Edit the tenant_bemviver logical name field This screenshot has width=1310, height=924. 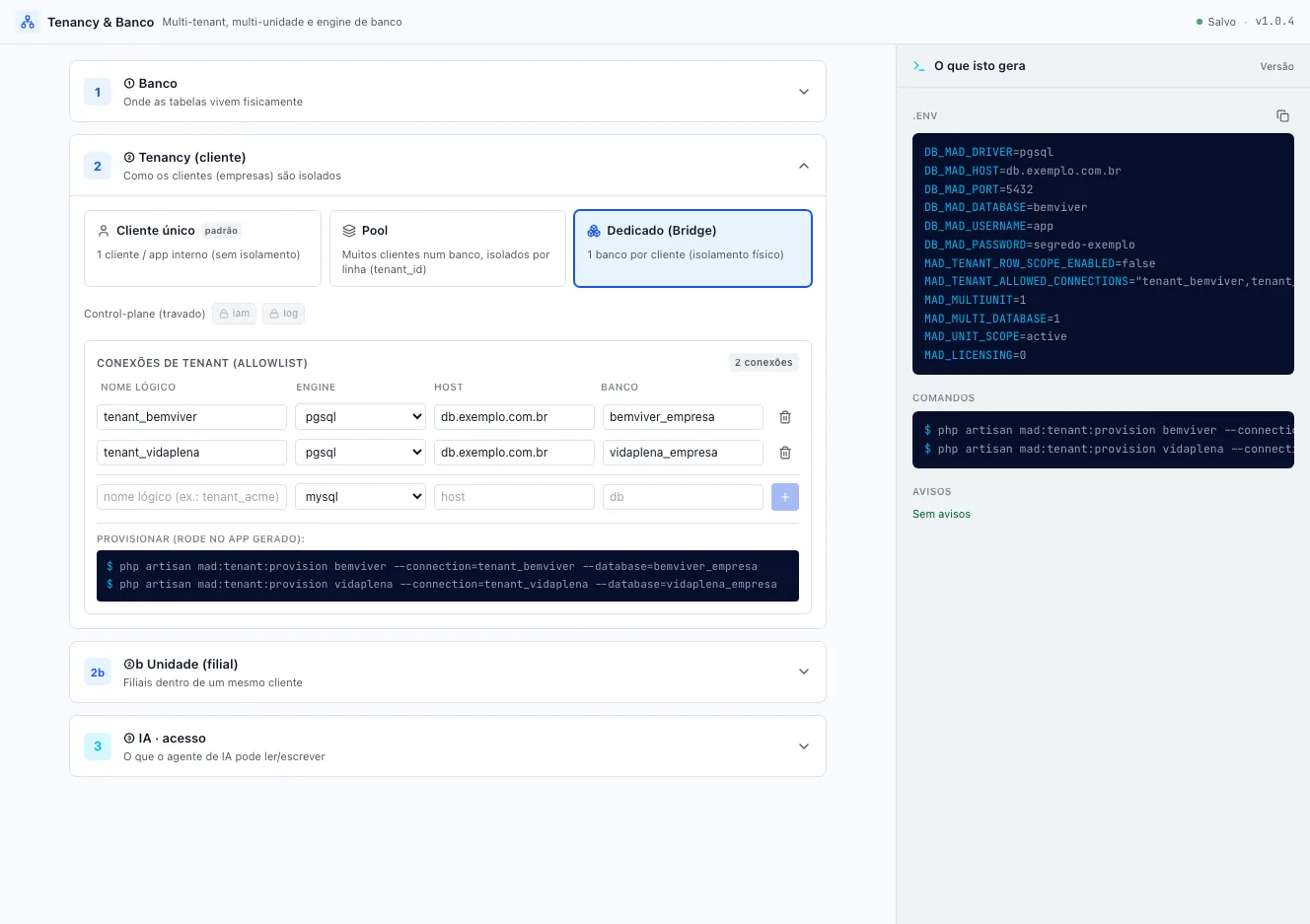(191, 417)
